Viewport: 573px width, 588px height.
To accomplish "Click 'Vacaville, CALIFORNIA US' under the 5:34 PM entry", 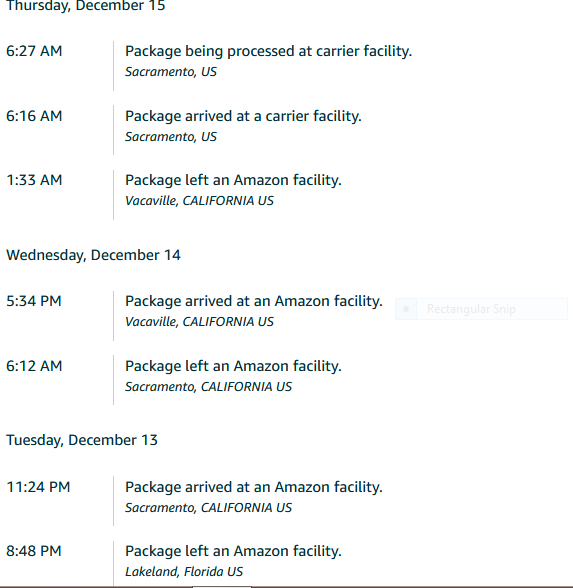I will 199,322.
